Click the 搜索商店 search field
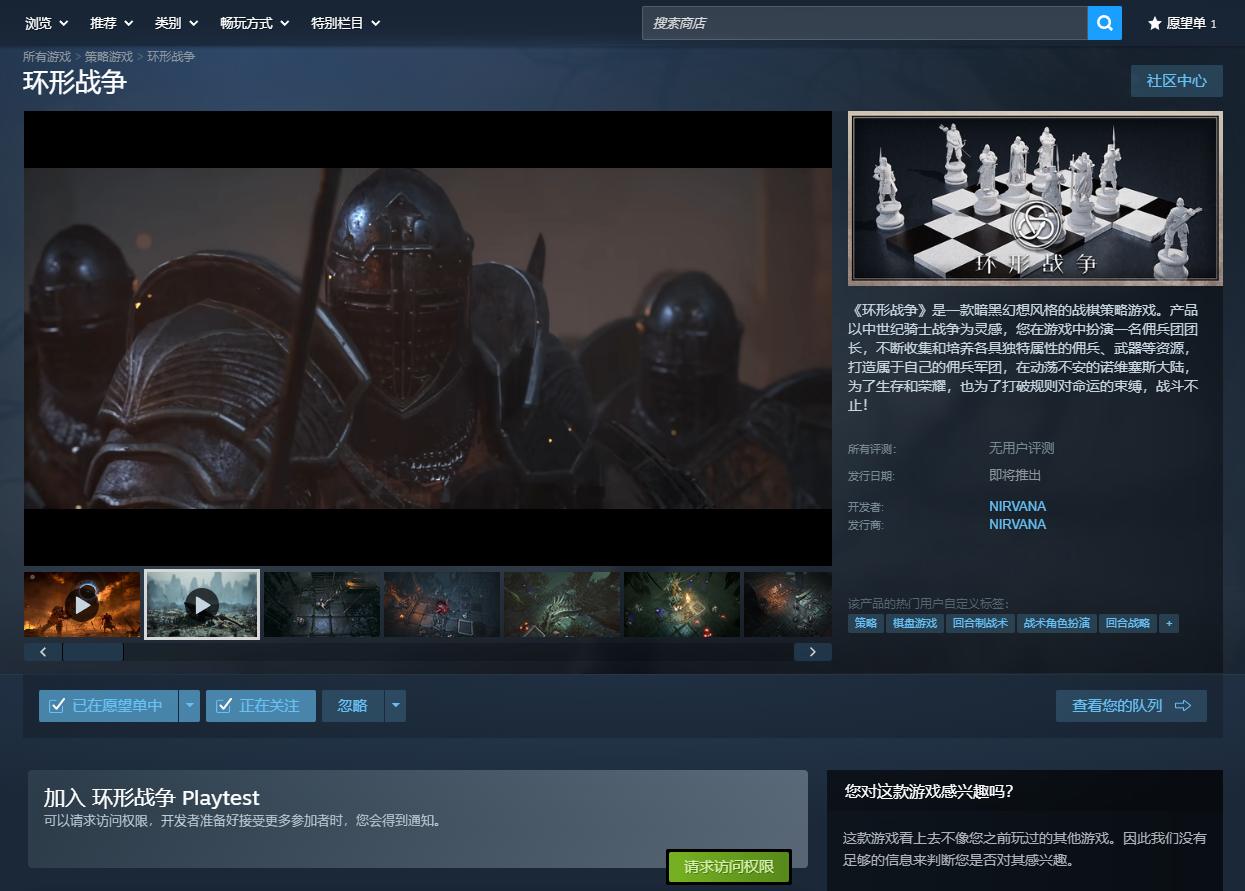 tap(865, 22)
